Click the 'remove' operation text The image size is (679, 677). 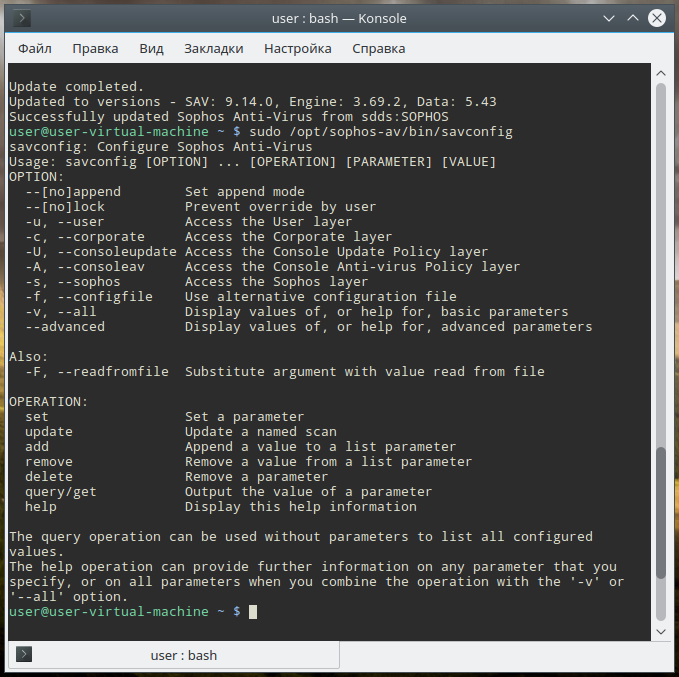pyautogui.click(x=49, y=462)
